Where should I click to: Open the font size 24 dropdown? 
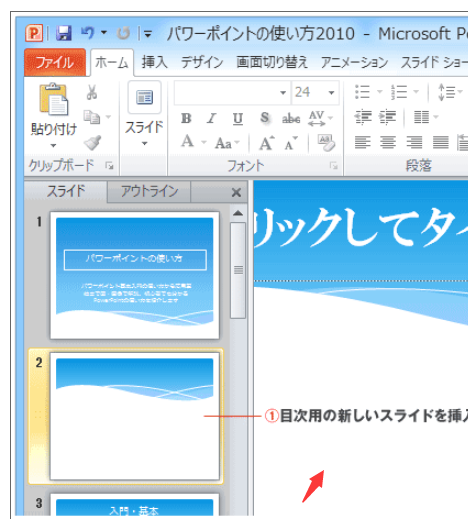[x=331, y=93]
